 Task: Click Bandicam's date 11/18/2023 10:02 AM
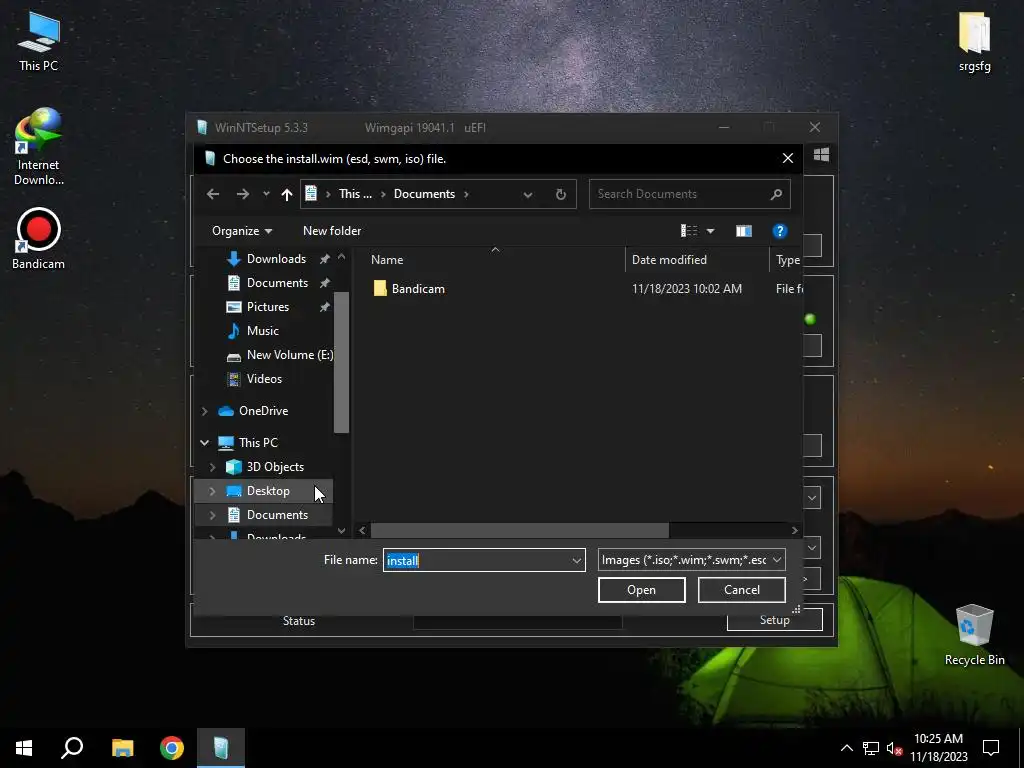(686, 289)
